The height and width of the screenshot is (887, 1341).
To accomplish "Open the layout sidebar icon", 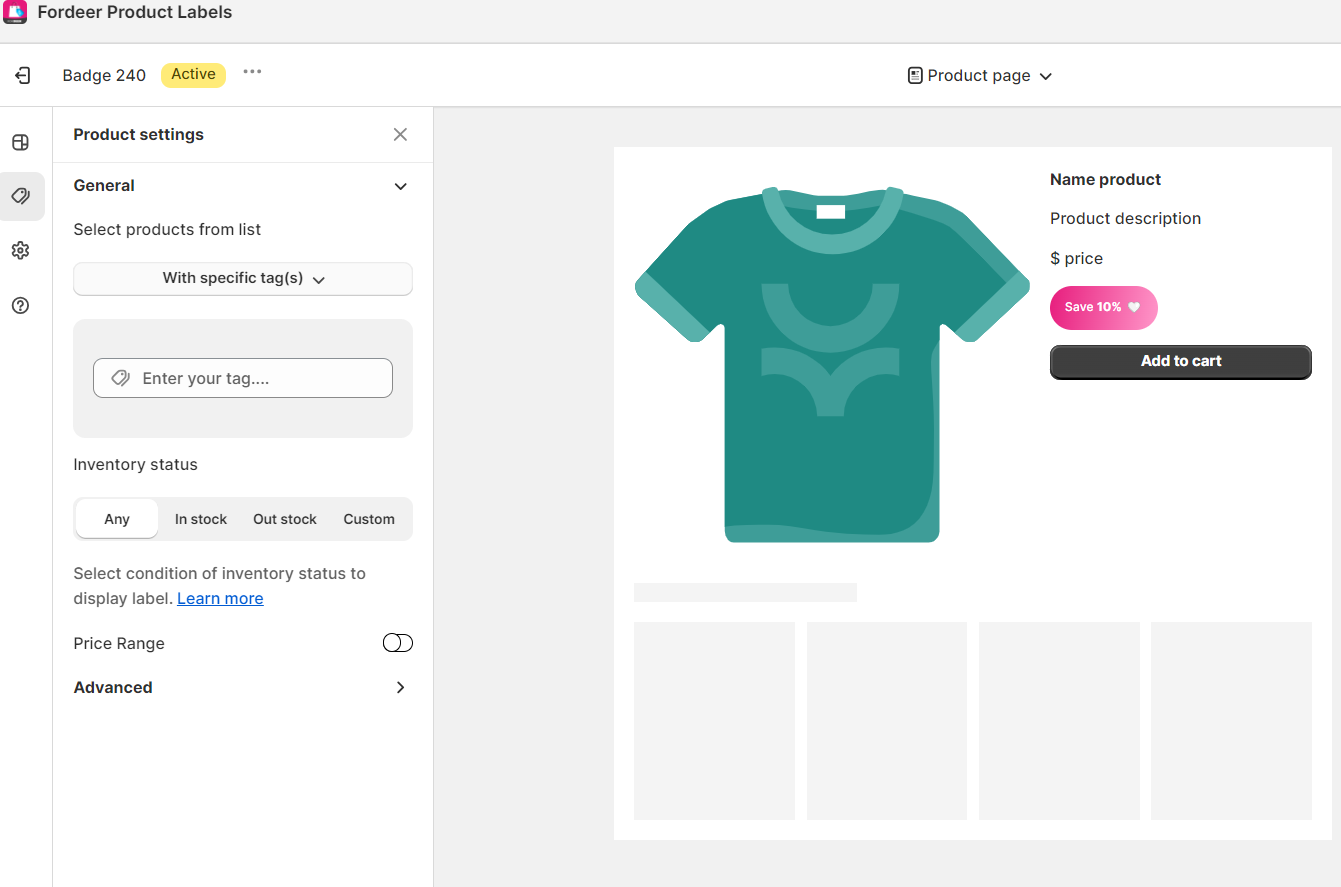I will pyautogui.click(x=20, y=142).
